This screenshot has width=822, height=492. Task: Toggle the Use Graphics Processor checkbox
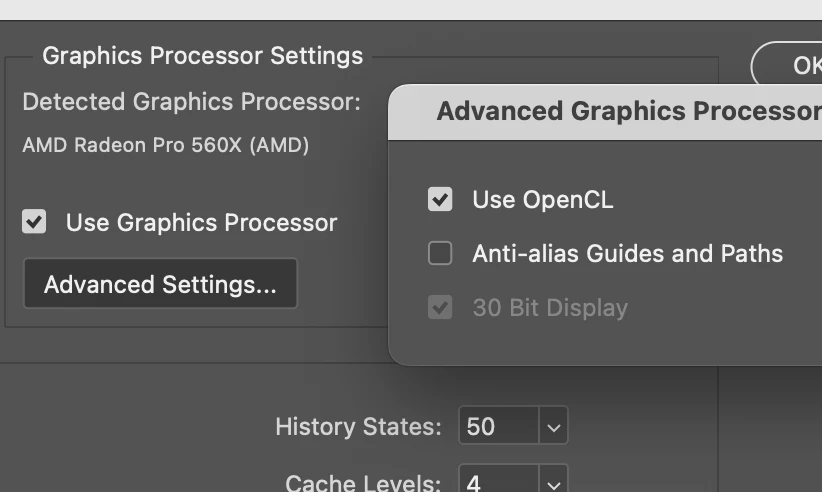tap(34, 221)
